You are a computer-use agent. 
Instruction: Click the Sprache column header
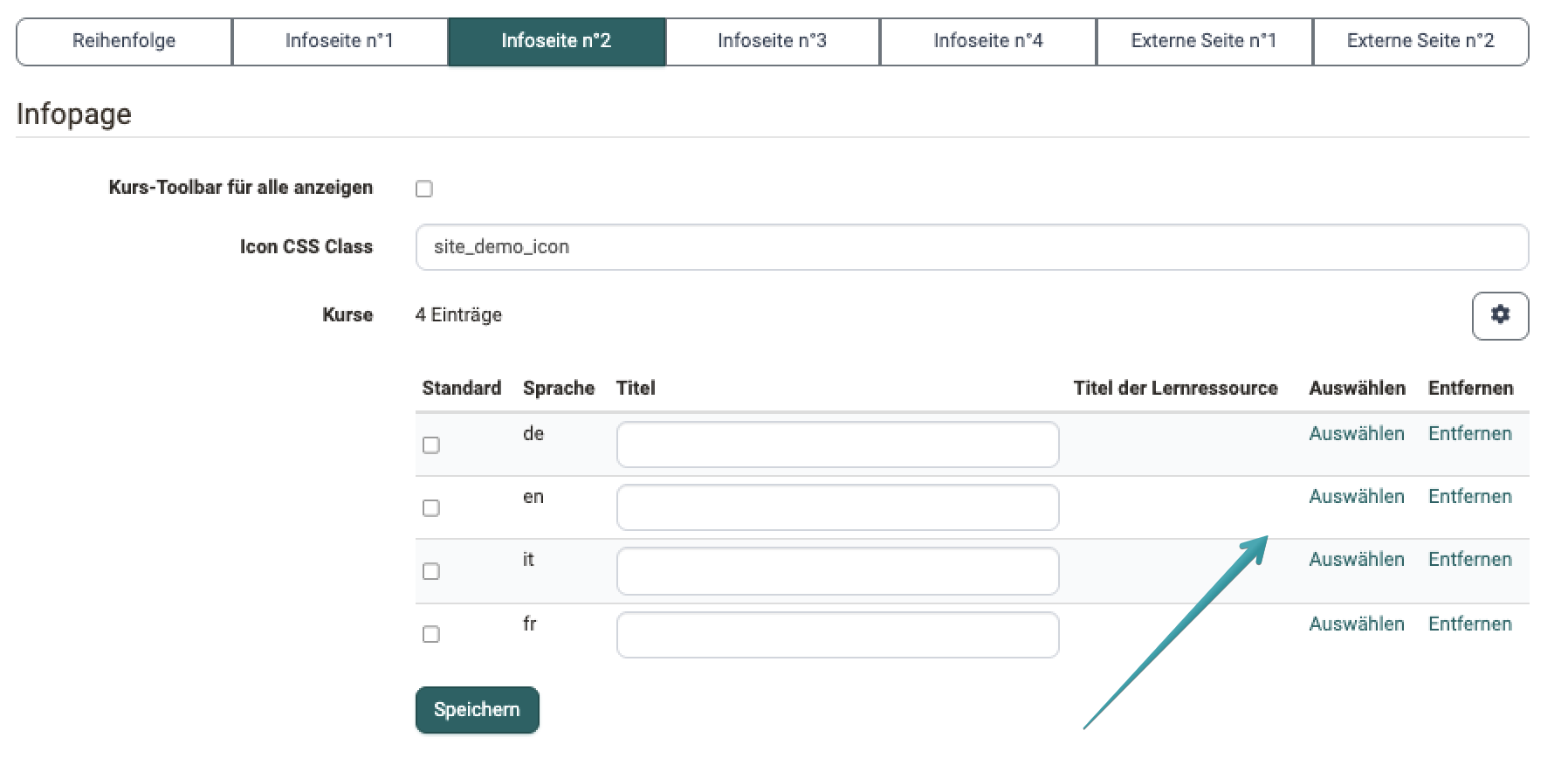pos(559,389)
